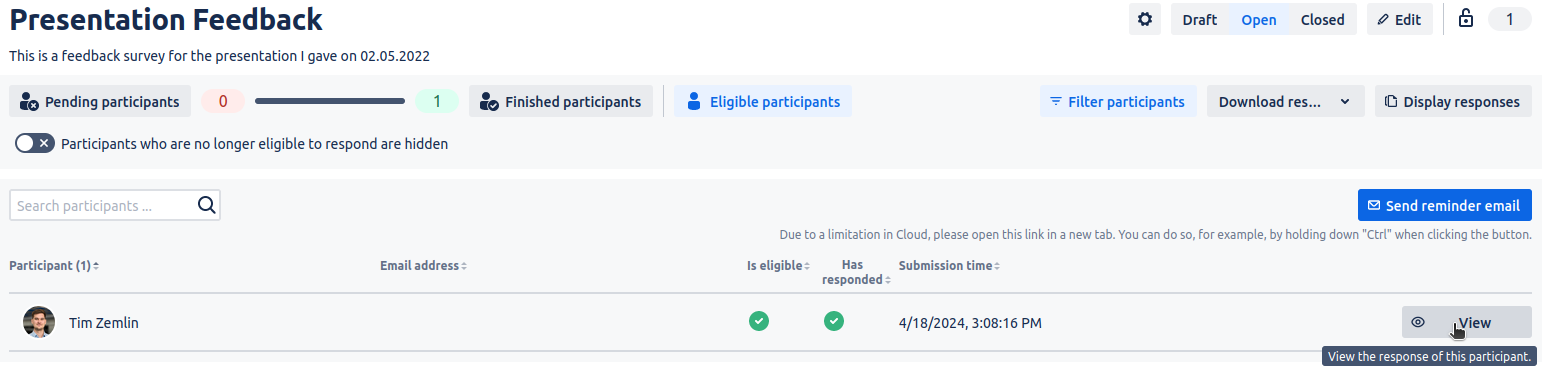Image resolution: width=1551 pixels, height=367 pixels.
Task: Click the Edit survey button
Action: click(x=1399, y=19)
